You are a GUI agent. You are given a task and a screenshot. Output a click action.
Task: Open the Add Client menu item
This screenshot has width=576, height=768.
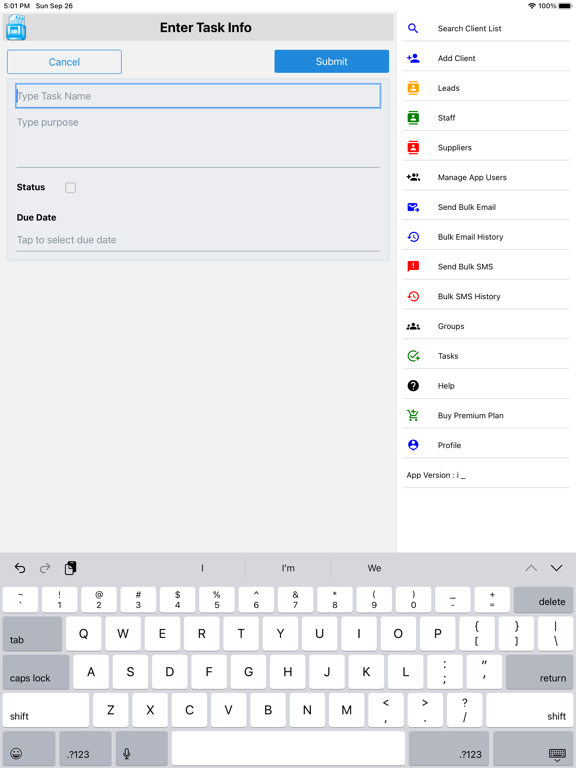486,58
